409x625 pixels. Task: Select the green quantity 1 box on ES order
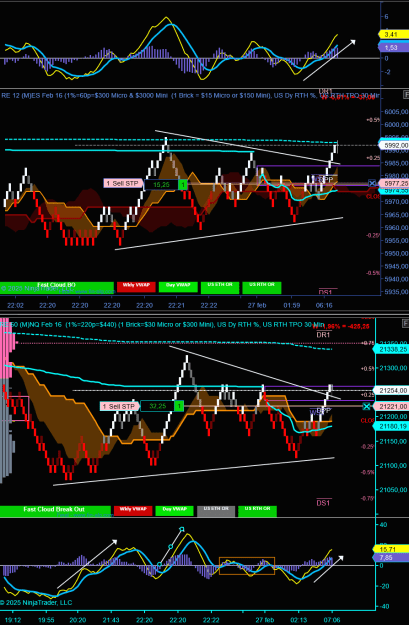182,185
